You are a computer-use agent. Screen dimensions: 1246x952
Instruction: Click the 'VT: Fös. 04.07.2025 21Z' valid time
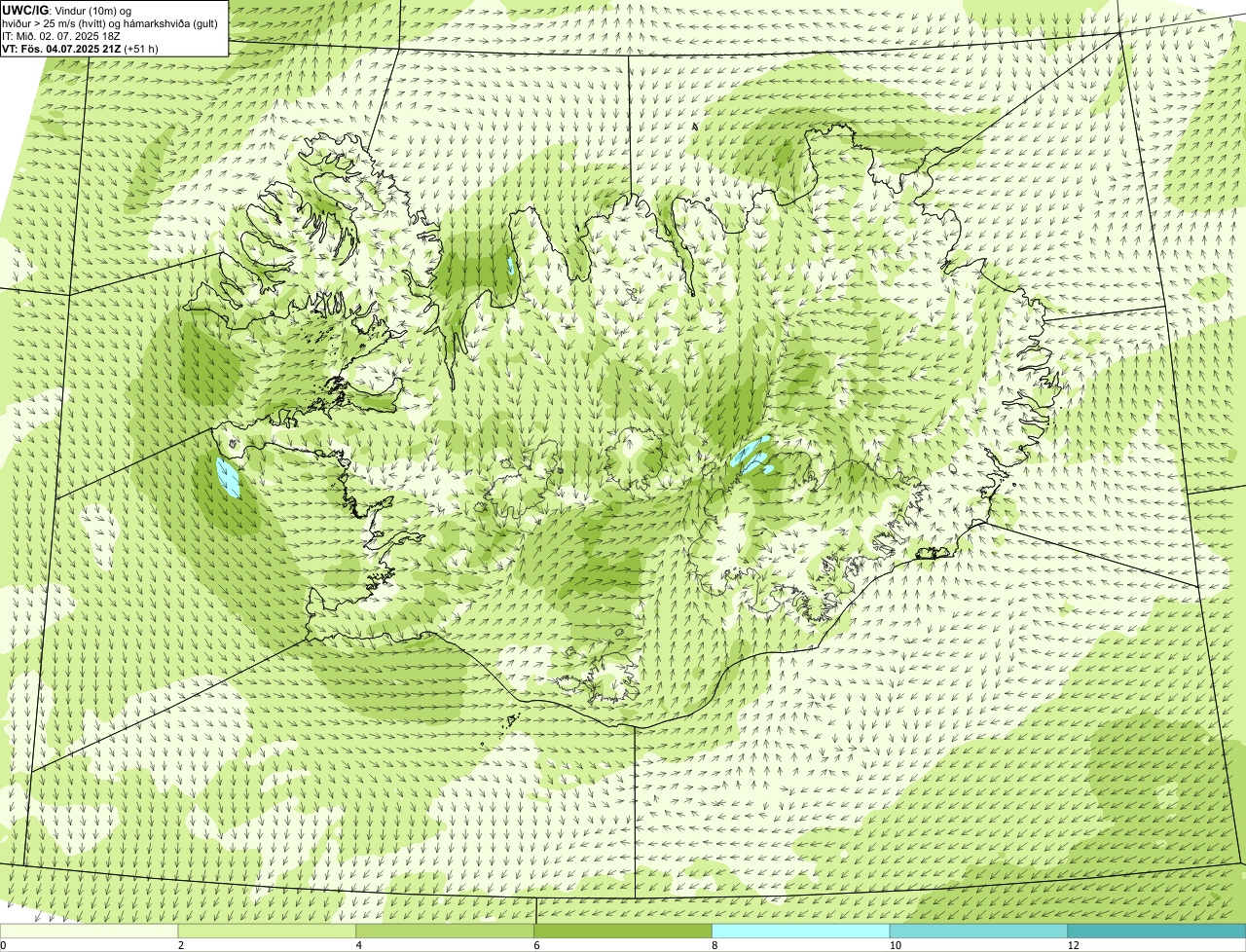coord(61,48)
